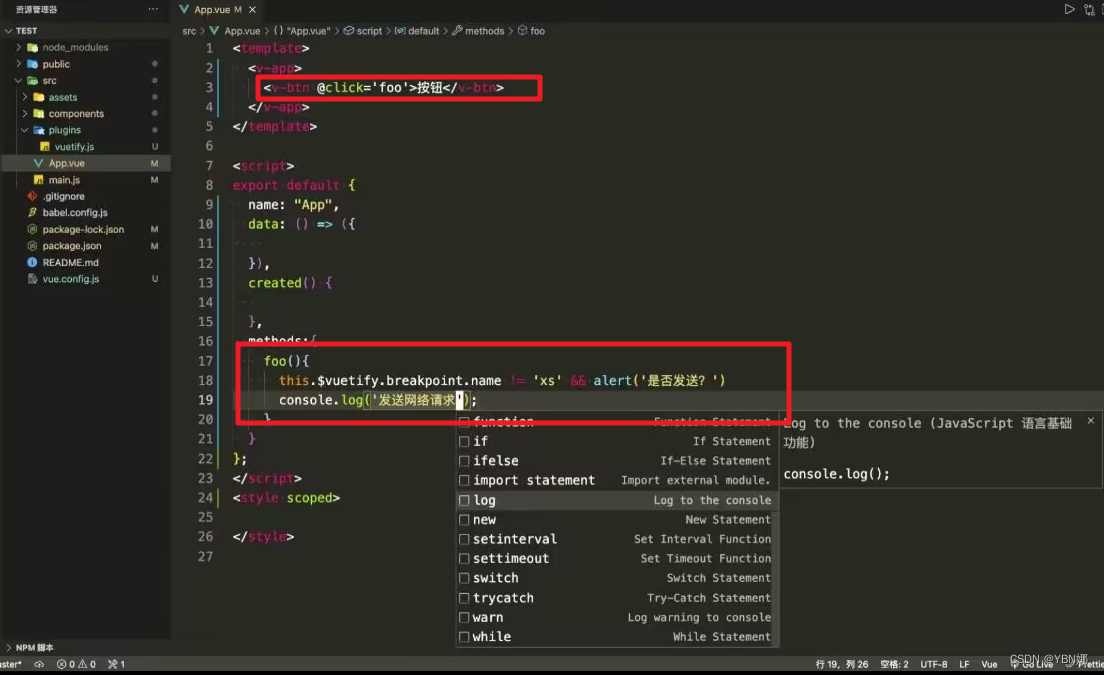Click UTF-8 encoding in the status bar
The height and width of the screenshot is (675, 1104).
coord(933,663)
